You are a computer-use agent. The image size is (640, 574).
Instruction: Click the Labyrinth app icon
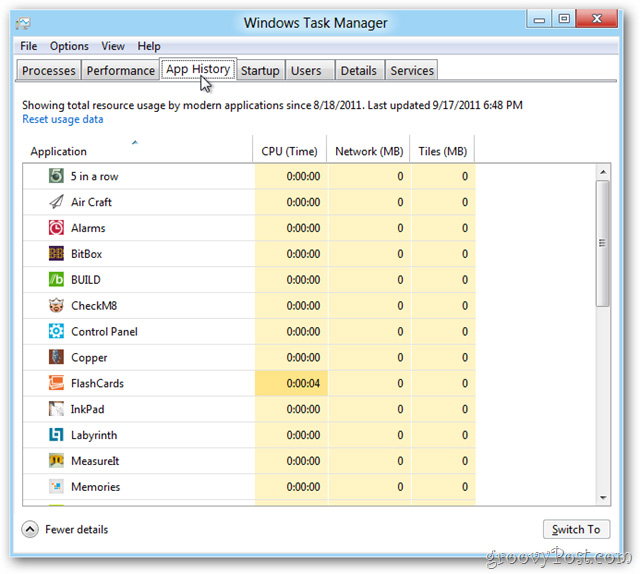coord(56,435)
